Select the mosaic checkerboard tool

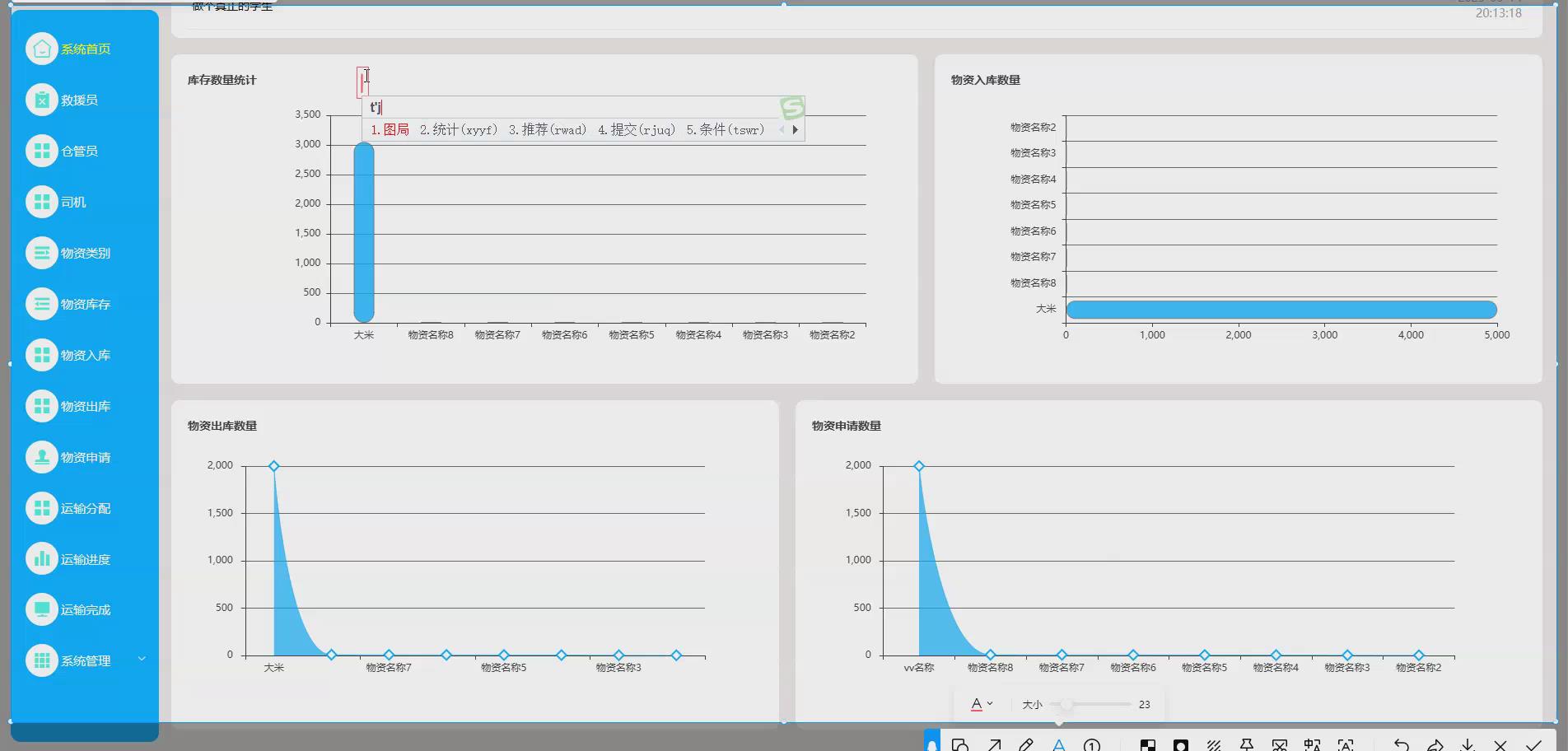point(1147,744)
